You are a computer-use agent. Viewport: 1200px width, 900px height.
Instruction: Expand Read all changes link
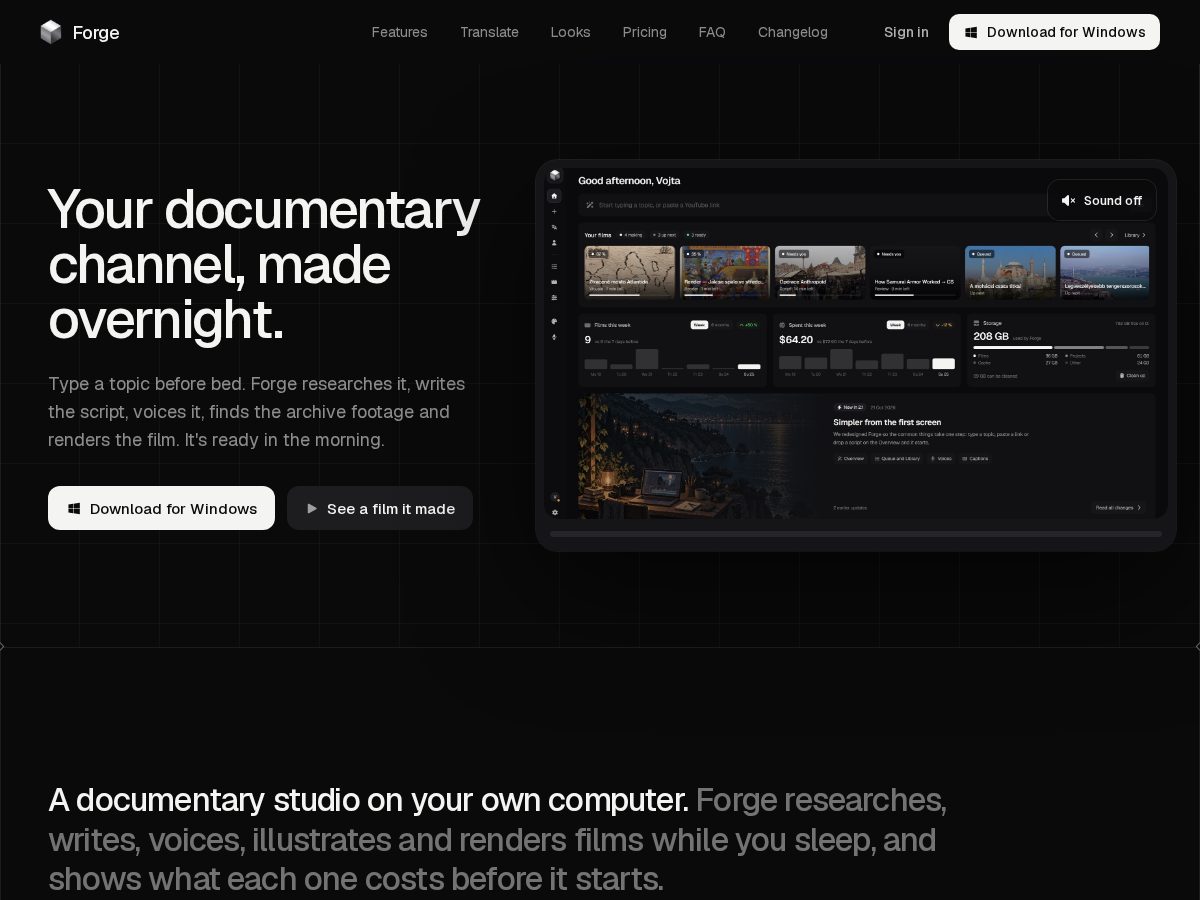(1118, 507)
